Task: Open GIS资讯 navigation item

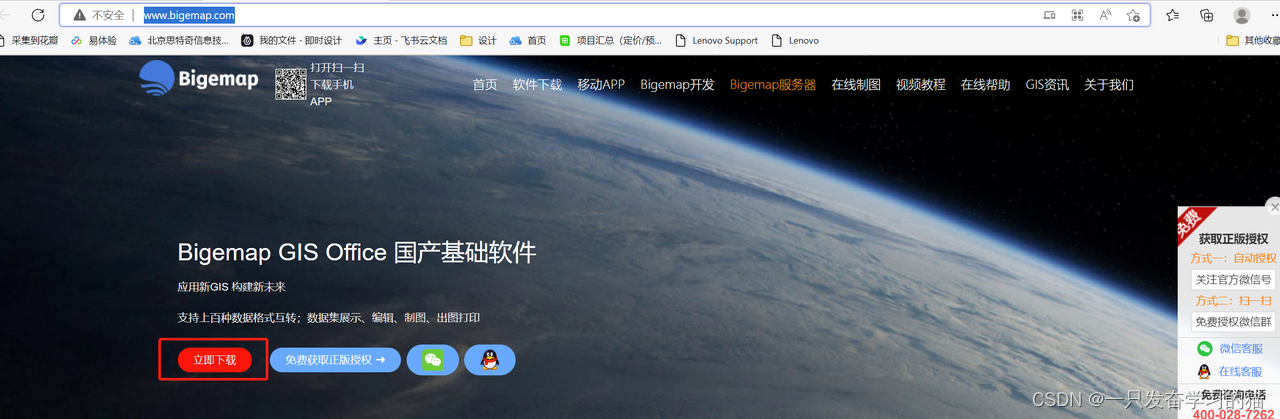Action: [1047, 85]
